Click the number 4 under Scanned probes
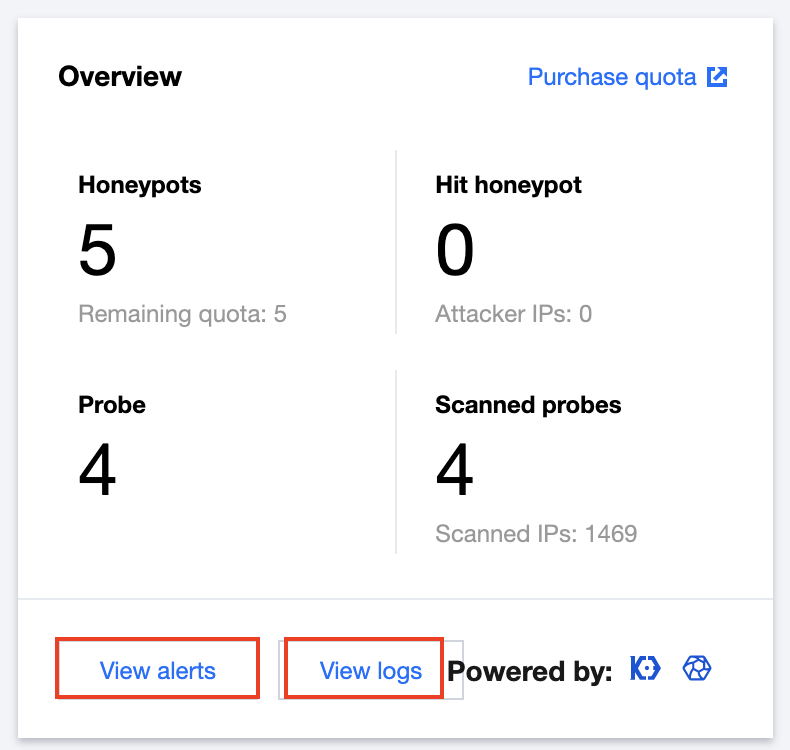 (x=455, y=470)
